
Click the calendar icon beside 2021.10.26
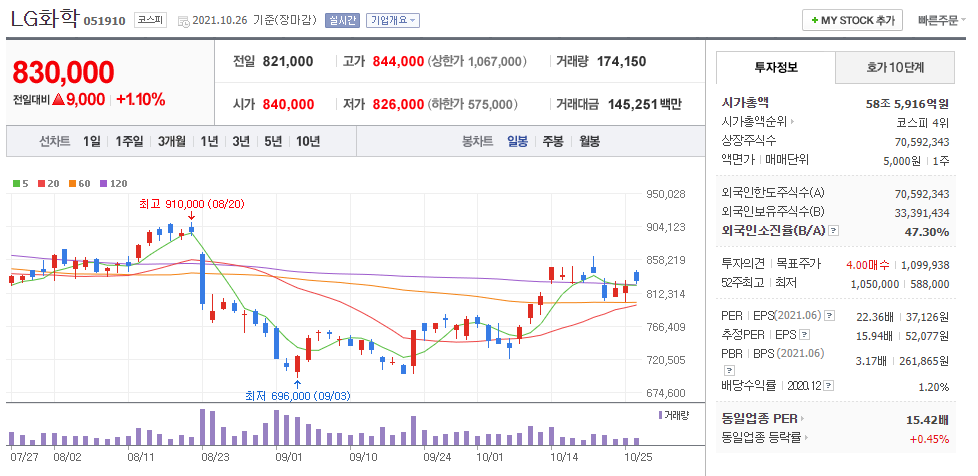[183, 21]
